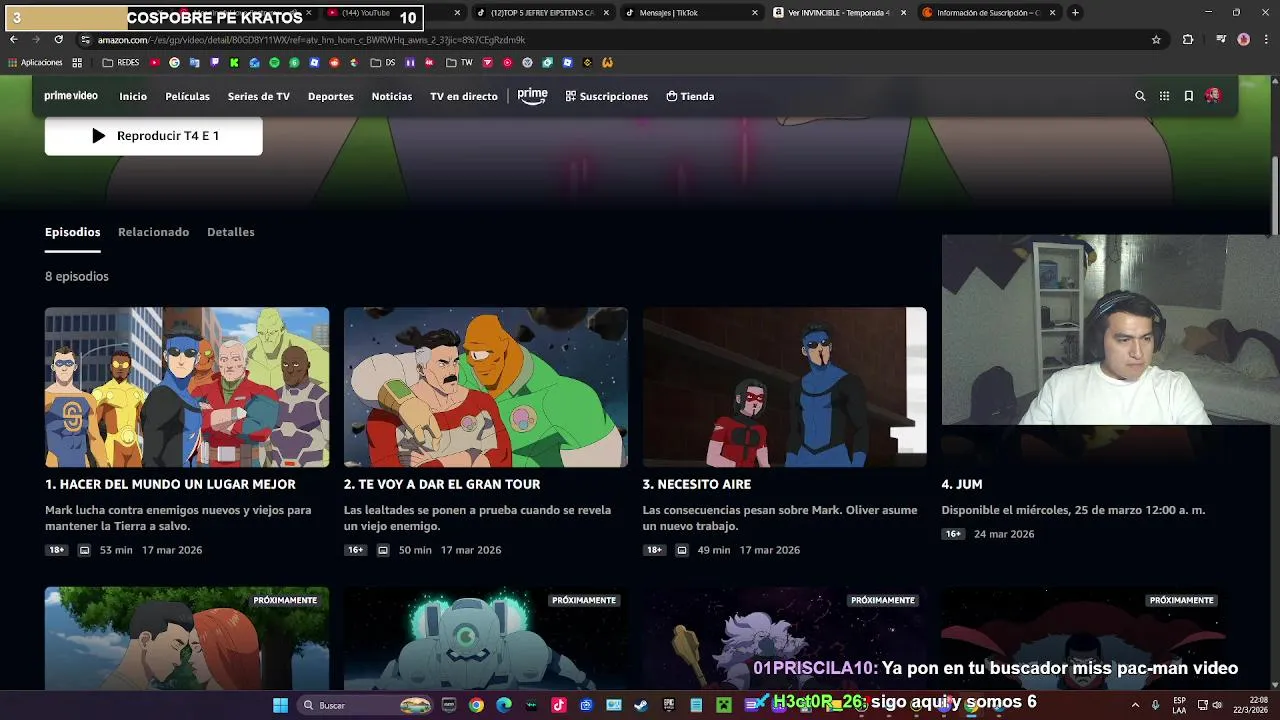
Task: Open Chrome profile avatar in toolbar
Action: (1243, 40)
